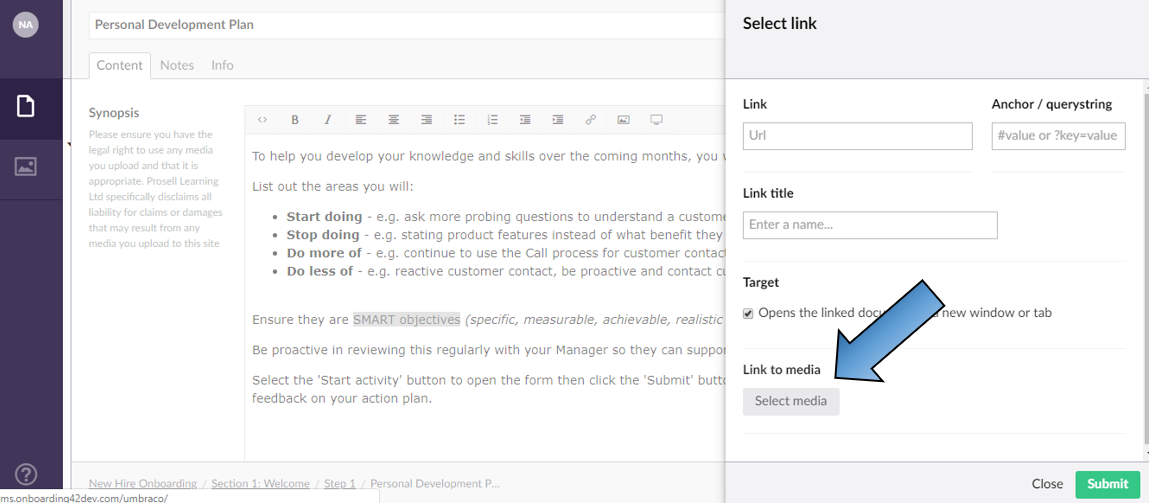Go to Step 1 breadcrumb

(x=340, y=483)
